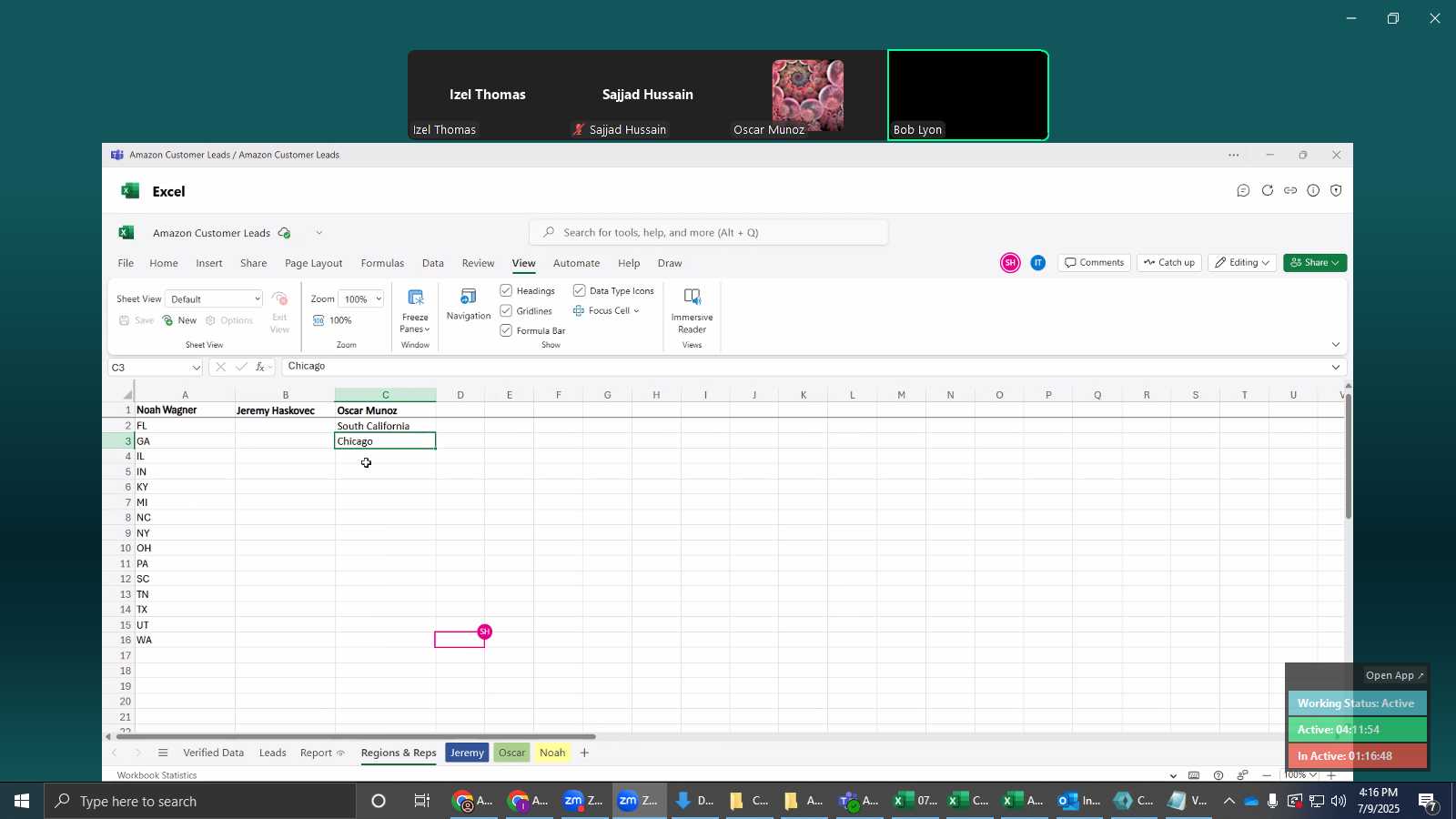Switch to the Data ribbon tab
Screen dimensions: 1456x819
(x=433, y=263)
